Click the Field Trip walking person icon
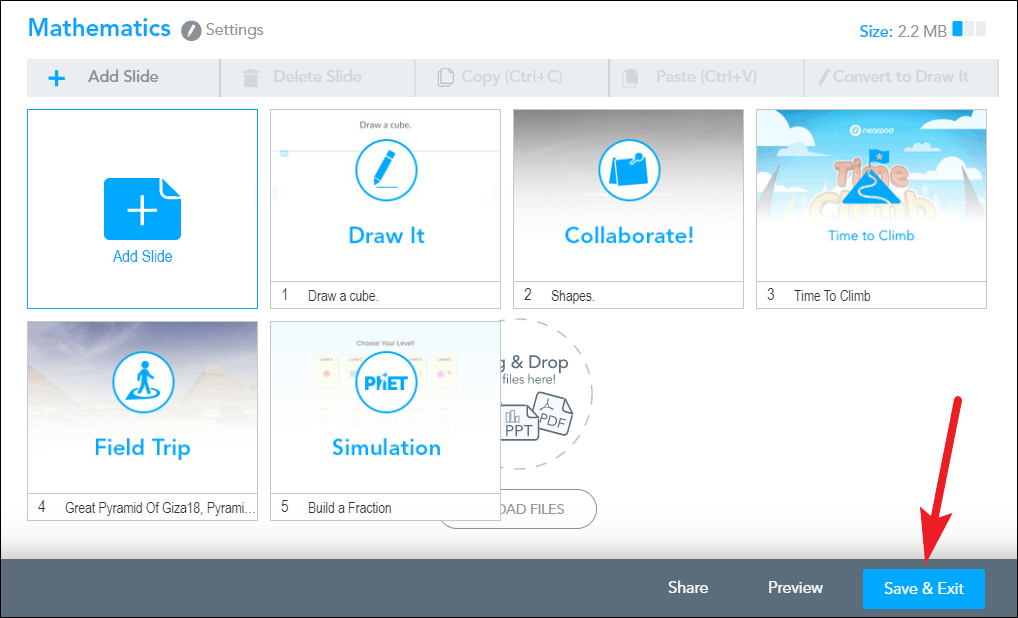 tap(143, 382)
